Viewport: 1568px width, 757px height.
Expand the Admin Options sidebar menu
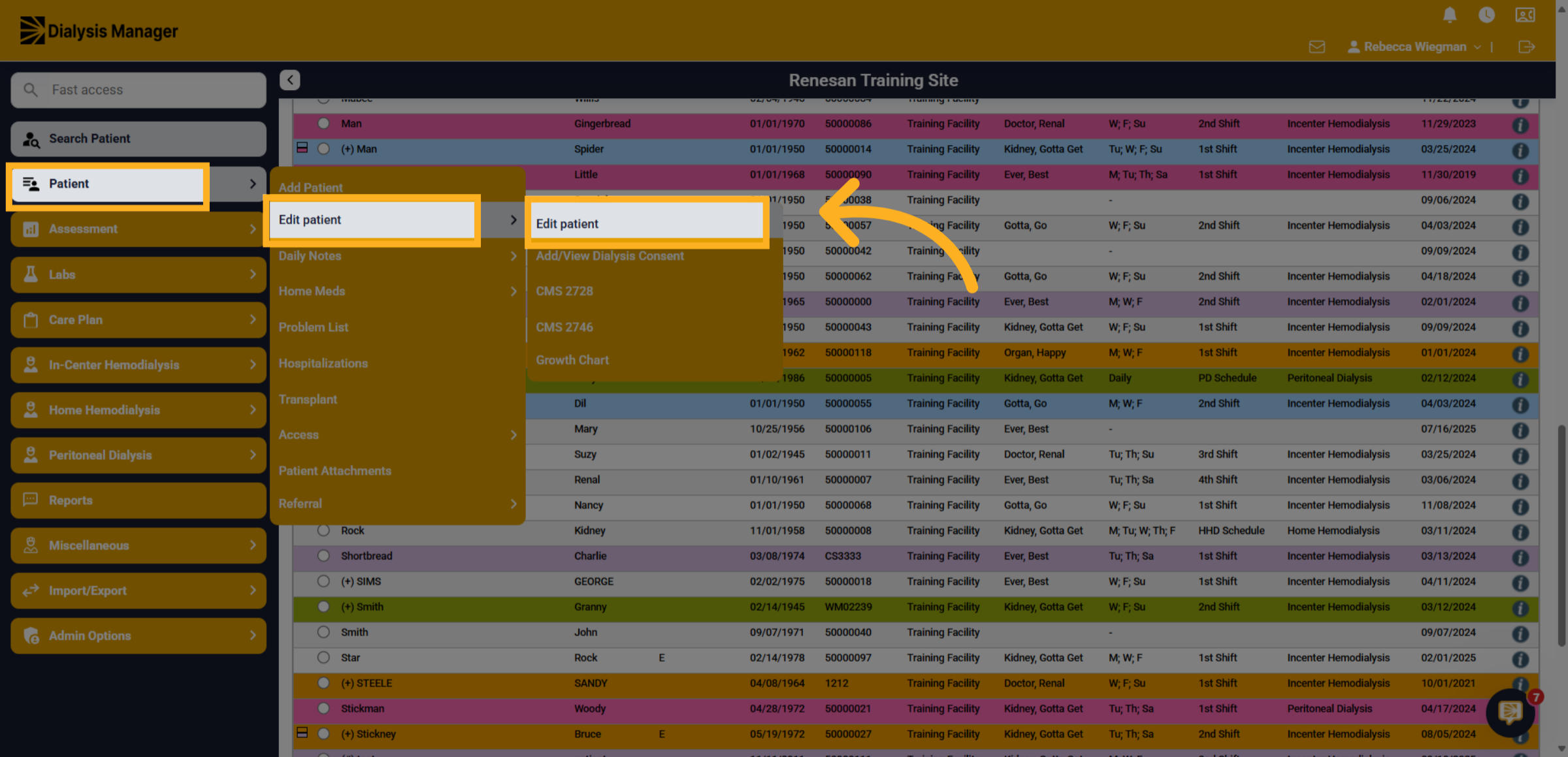(138, 636)
